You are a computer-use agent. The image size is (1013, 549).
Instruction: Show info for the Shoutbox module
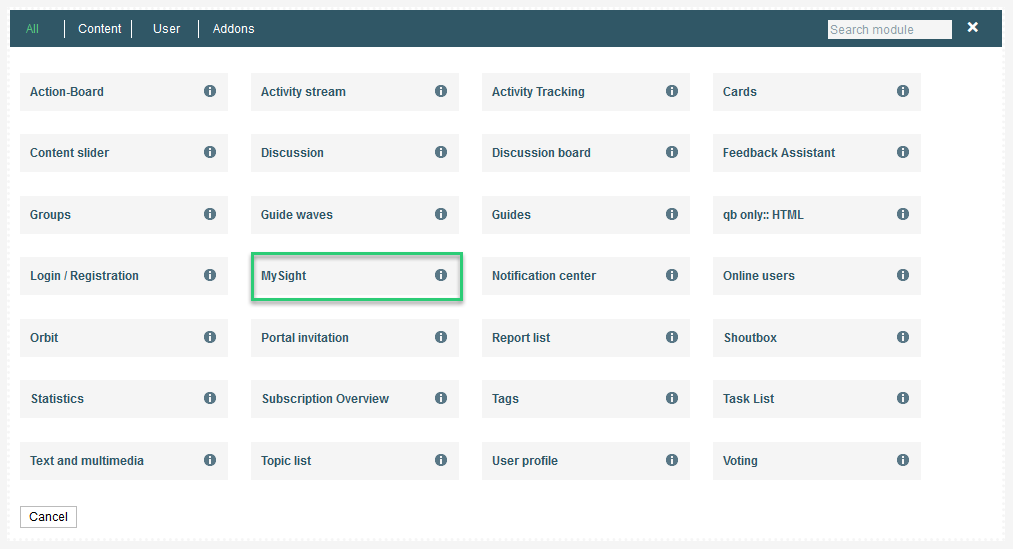coord(903,337)
